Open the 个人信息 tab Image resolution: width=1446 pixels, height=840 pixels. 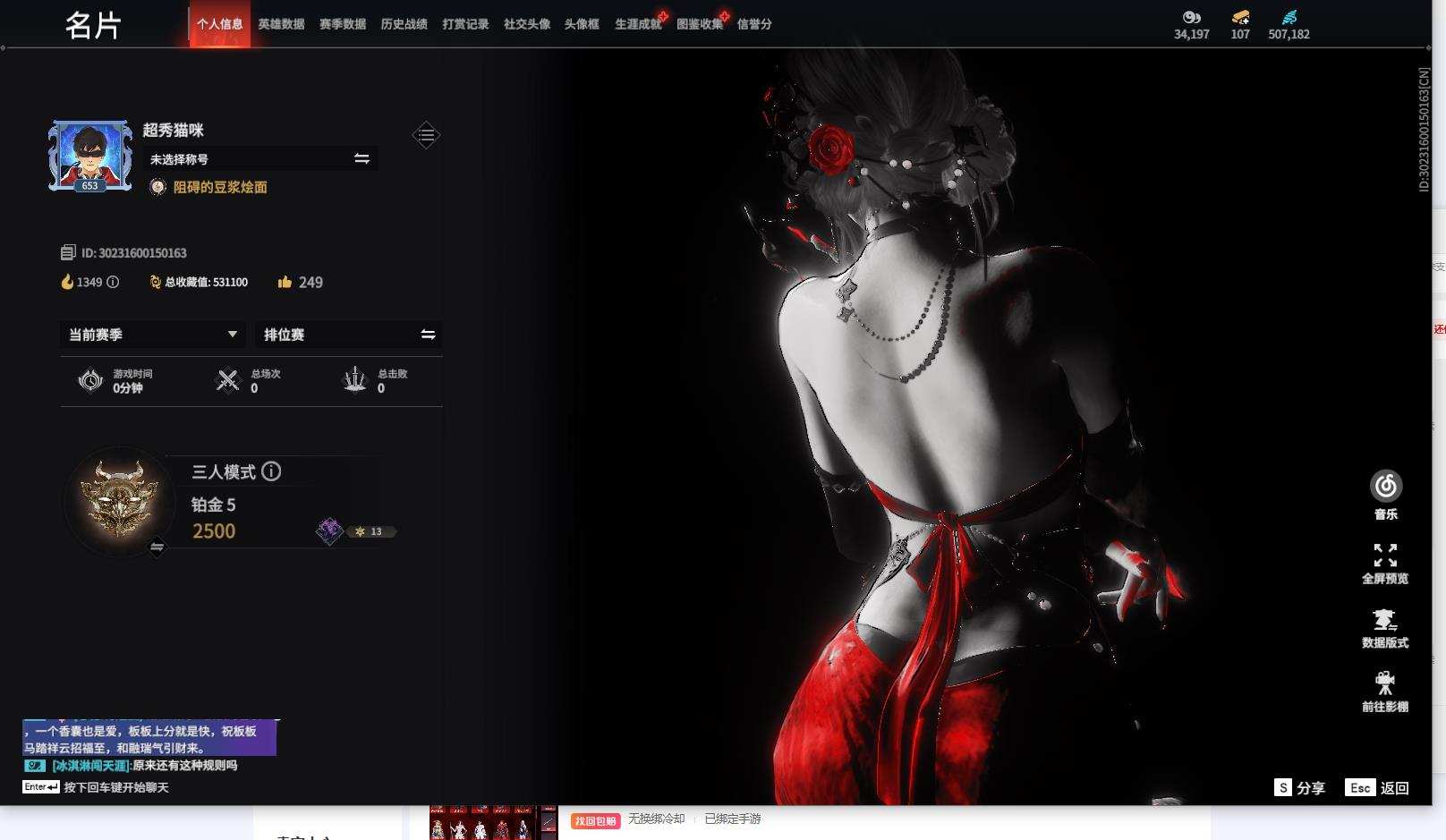219,24
